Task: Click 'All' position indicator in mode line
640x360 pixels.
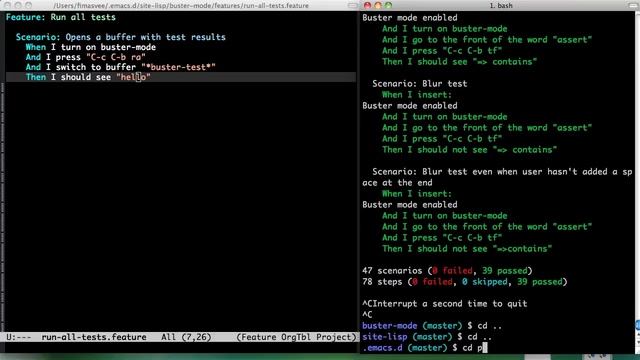Action: (x=168, y=337)
